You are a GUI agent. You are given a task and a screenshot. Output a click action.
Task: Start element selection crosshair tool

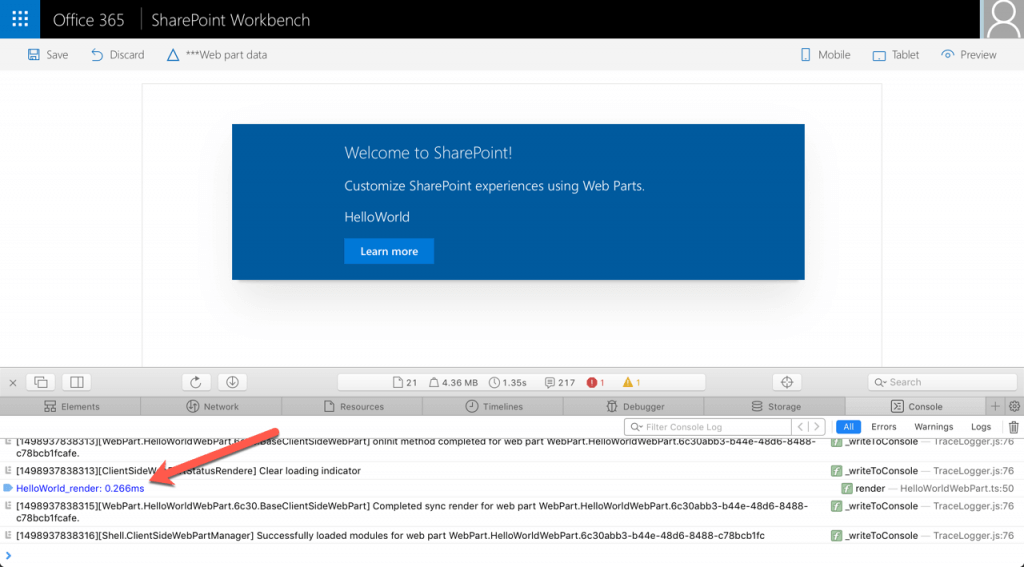[787, 382]
